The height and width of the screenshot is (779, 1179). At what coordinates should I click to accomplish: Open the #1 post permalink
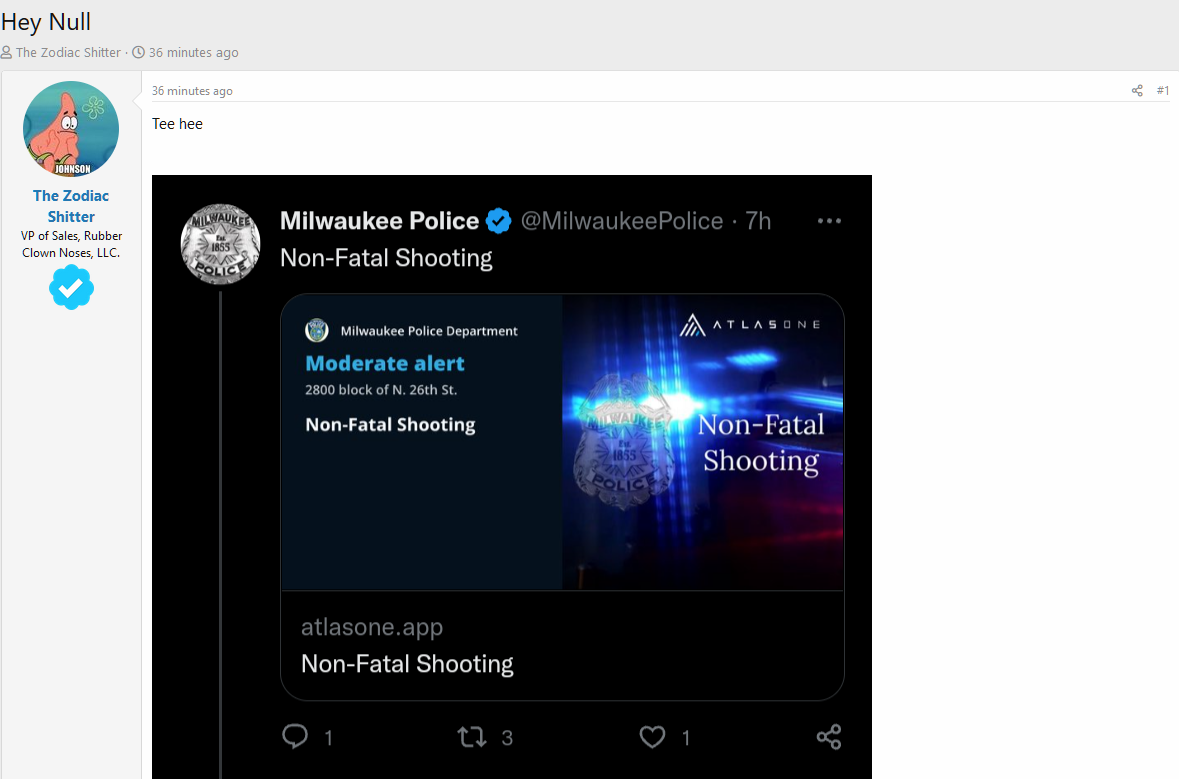point(1162,91)
